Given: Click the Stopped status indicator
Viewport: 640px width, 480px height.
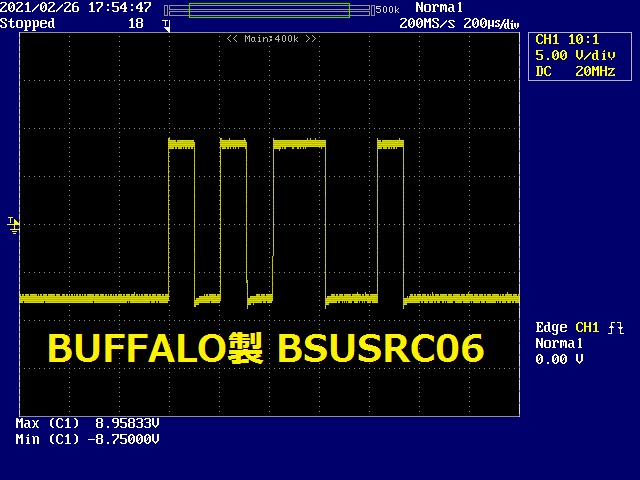Looking at the screenshot, I should [x=27, y=23].
